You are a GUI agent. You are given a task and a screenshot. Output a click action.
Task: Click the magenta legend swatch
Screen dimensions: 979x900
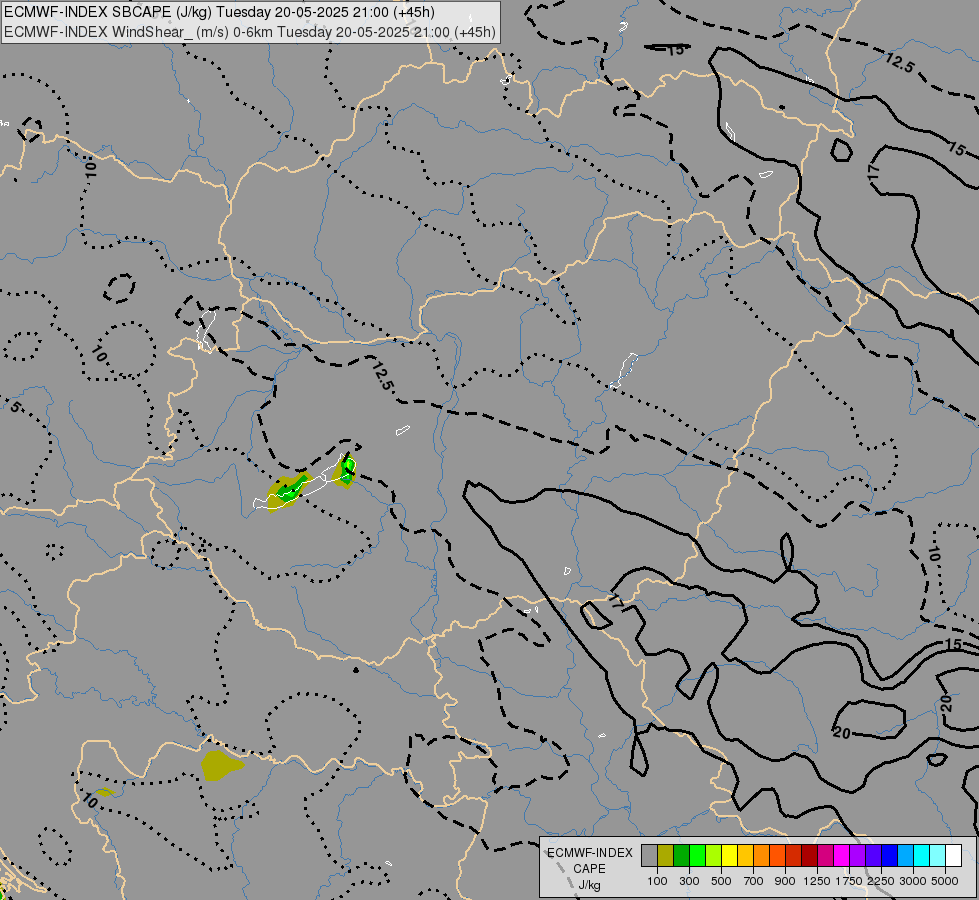pyautogui.click(x=842, y=856)
